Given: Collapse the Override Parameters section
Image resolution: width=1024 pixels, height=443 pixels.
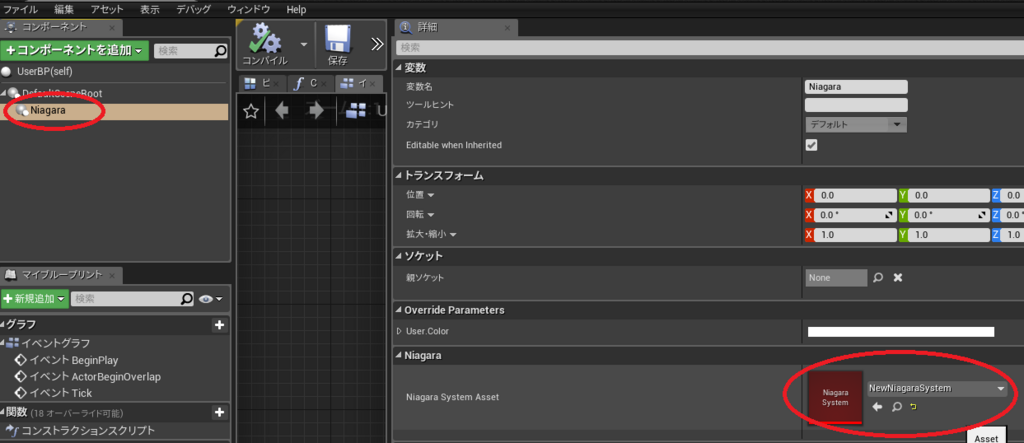Looking at the screenshot, I should click(399, 310).
